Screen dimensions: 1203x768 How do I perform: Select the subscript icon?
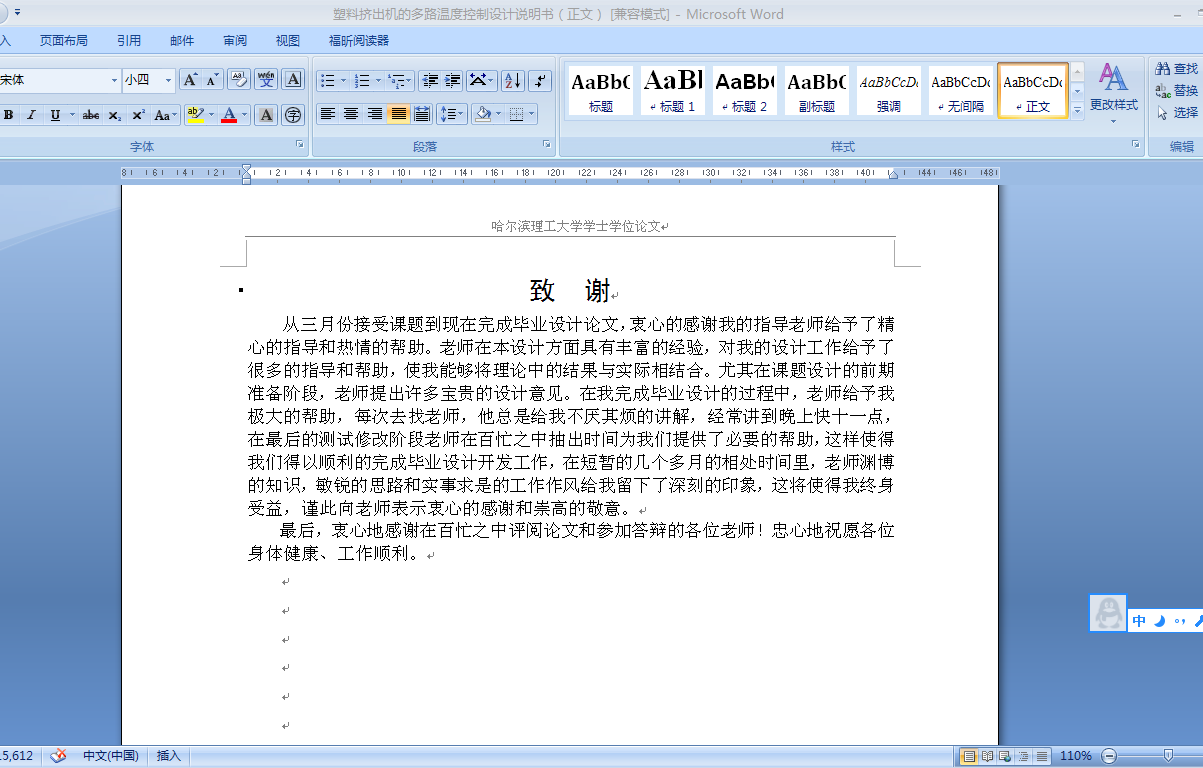[113, 115]
